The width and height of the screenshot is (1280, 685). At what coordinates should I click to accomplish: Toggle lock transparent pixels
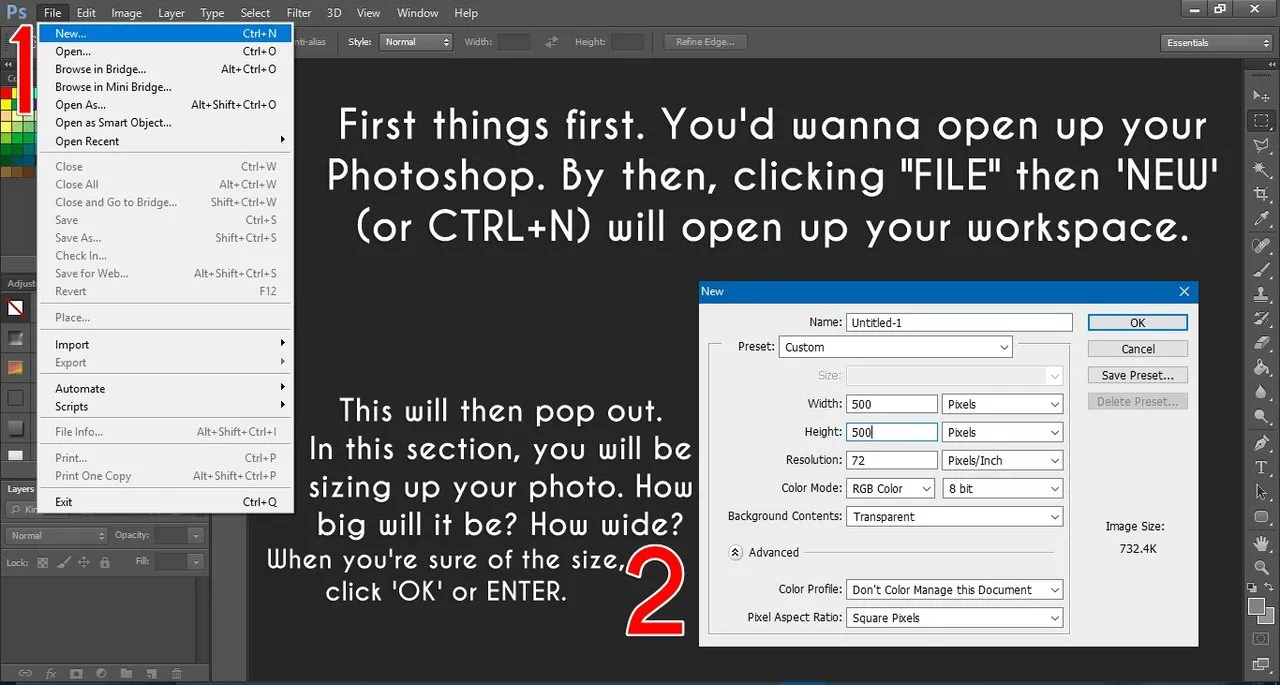[42, 563]
